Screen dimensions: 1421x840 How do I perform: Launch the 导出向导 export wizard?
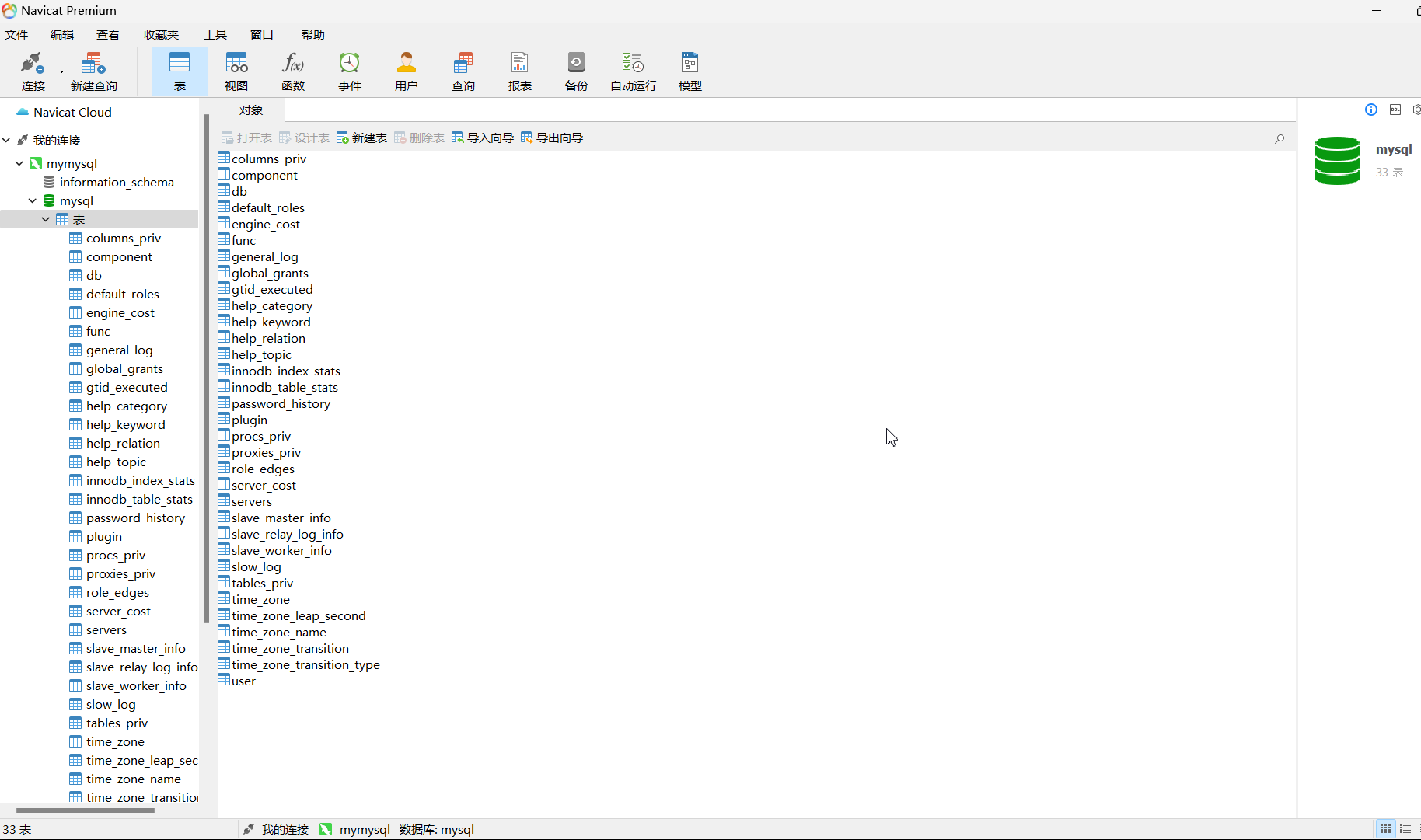click(x=552, y=138)
